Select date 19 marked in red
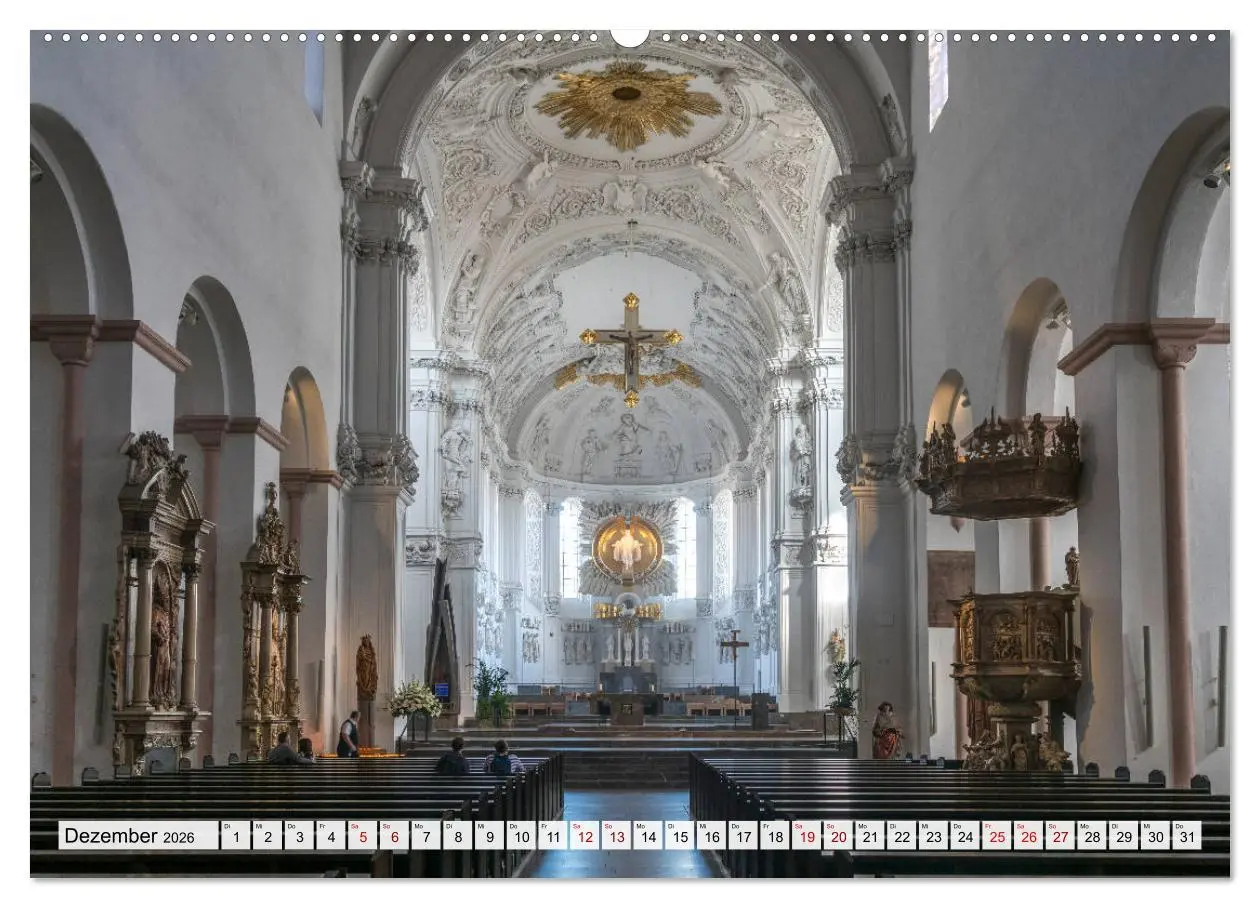The image size is (1260, 908). click(x=806, y=836)
